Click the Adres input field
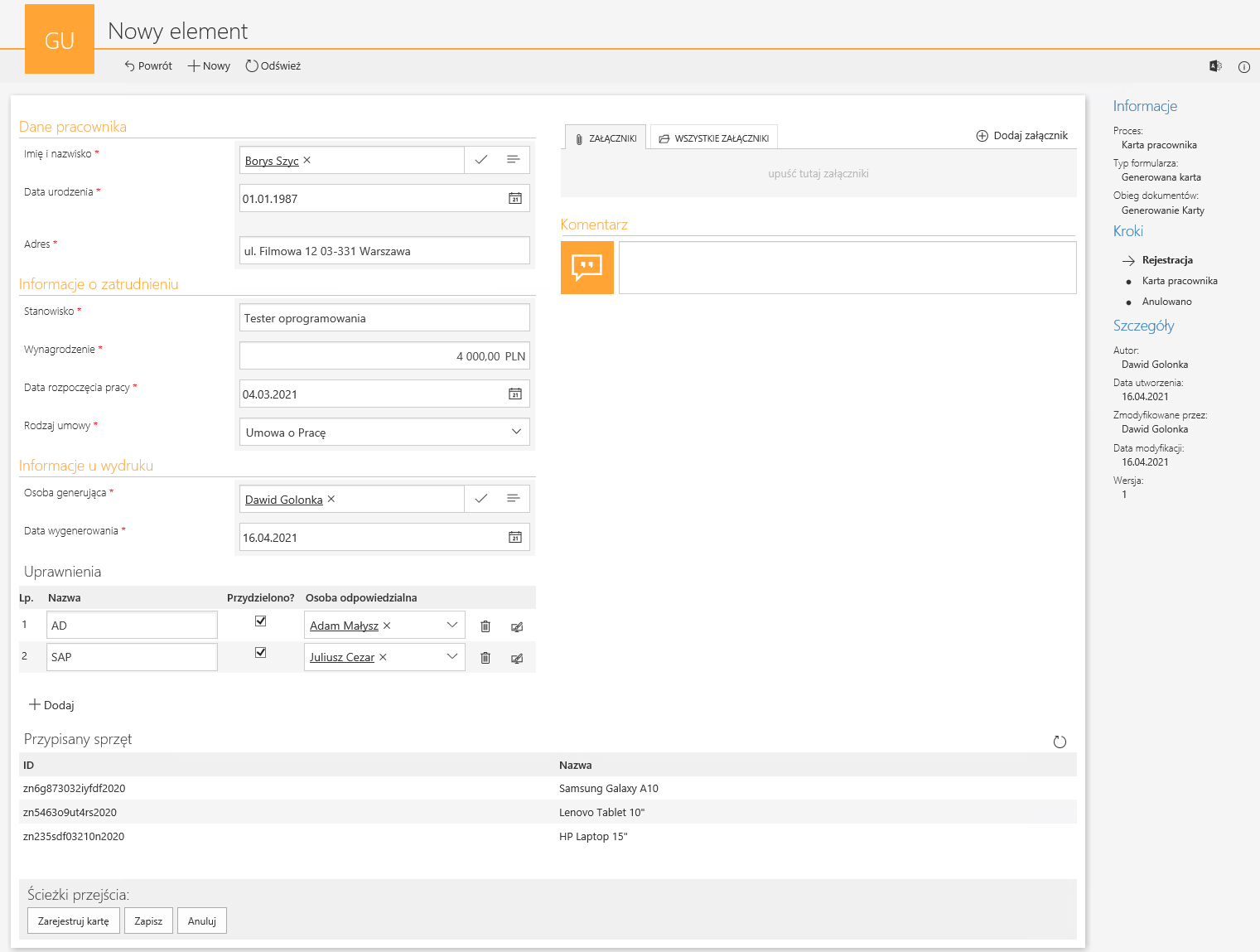 [x=384, y=250]
